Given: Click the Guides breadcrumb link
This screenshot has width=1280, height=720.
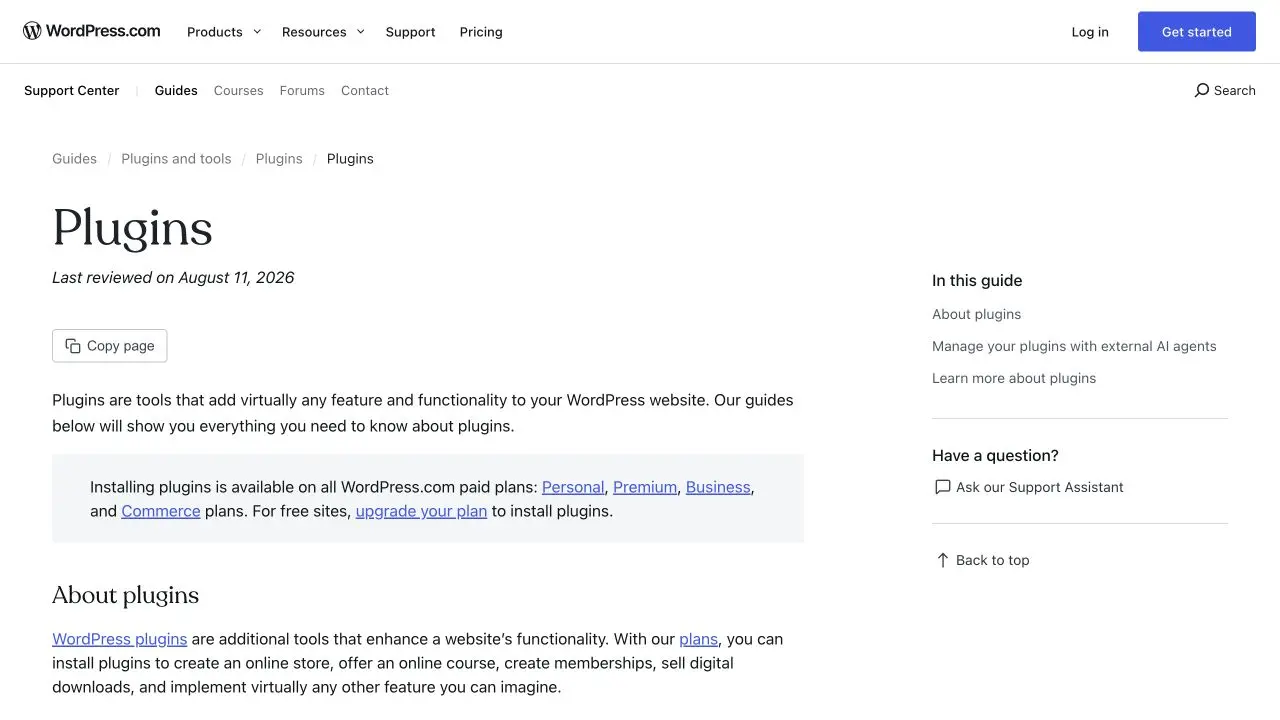Looking at the screenshot, I should [x=75, y=158].
